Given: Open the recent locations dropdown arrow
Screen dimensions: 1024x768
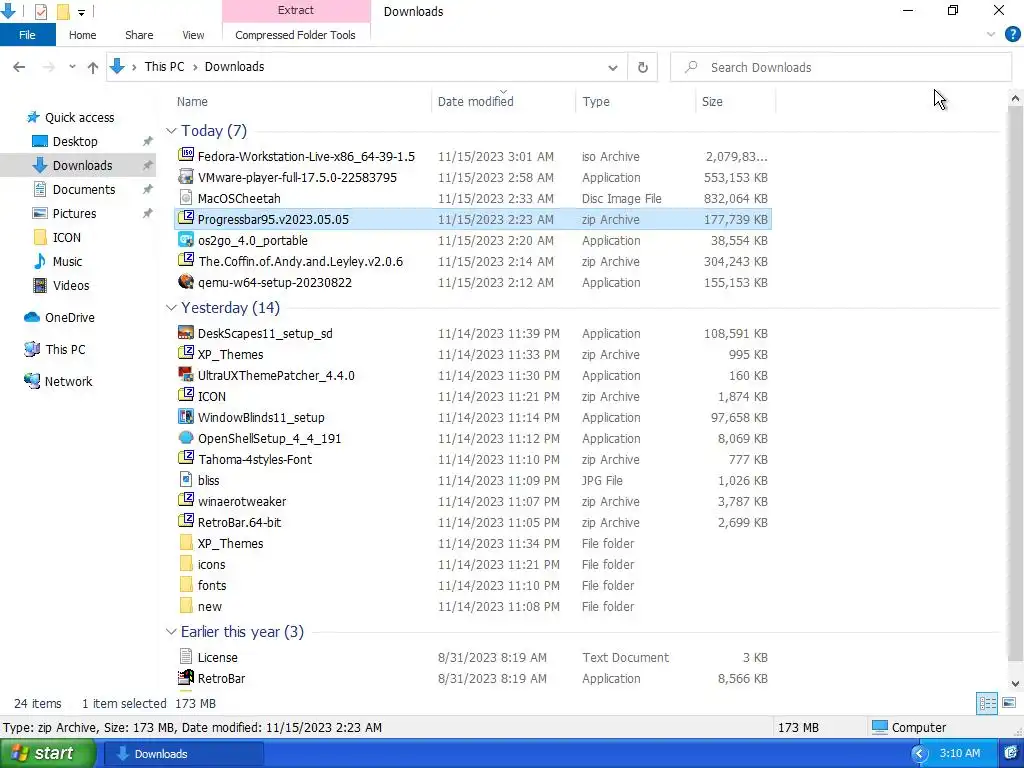Looking at the screenshot, I should (x=72, y=67).
